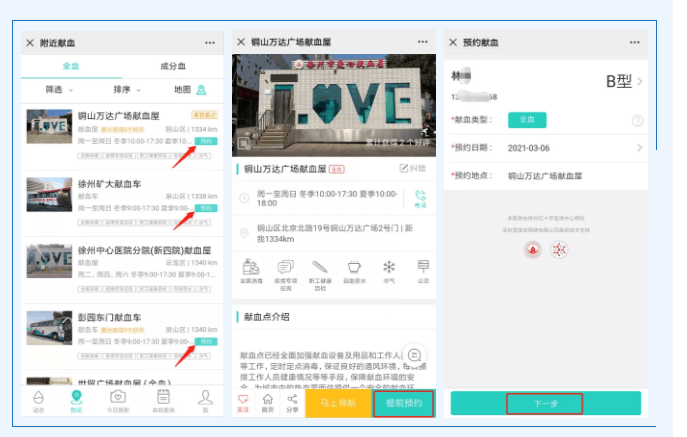The height and width of the screenshot is (437, 687).
Task: Expand the 排序 sort dropdown
Action: (x=127, y=90)
